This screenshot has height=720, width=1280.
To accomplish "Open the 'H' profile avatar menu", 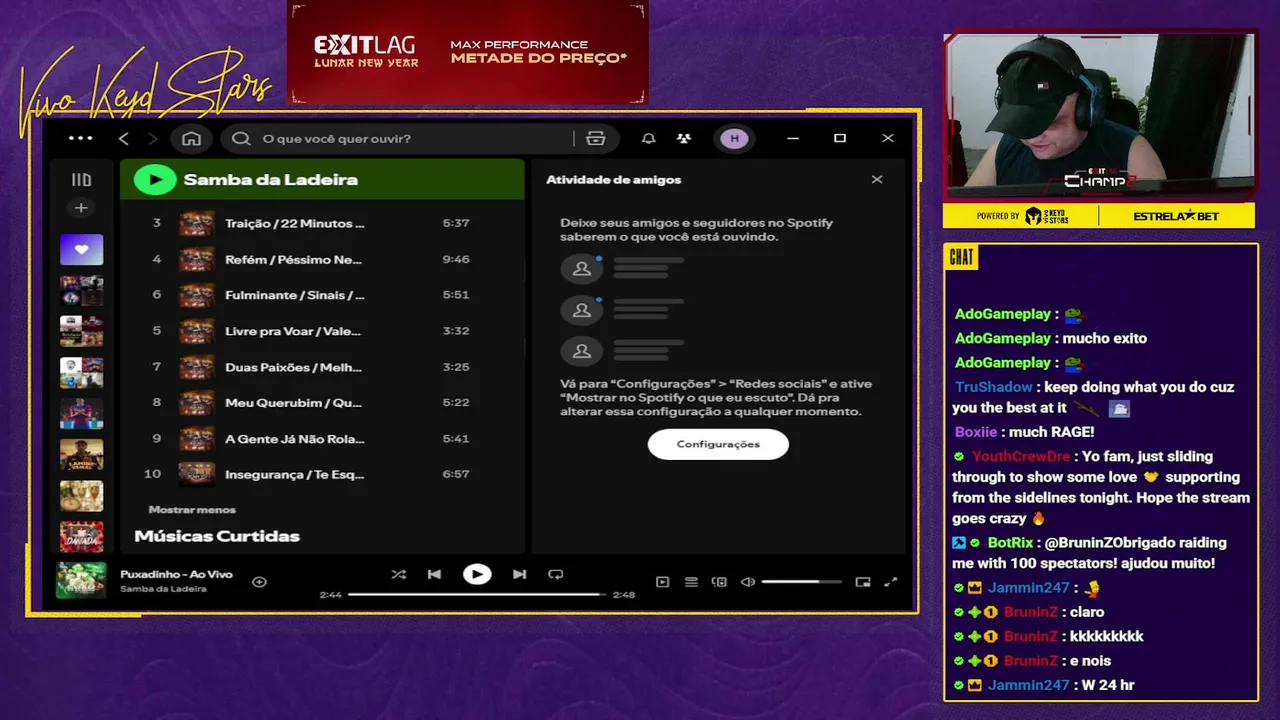I will (x=735, y=138).
